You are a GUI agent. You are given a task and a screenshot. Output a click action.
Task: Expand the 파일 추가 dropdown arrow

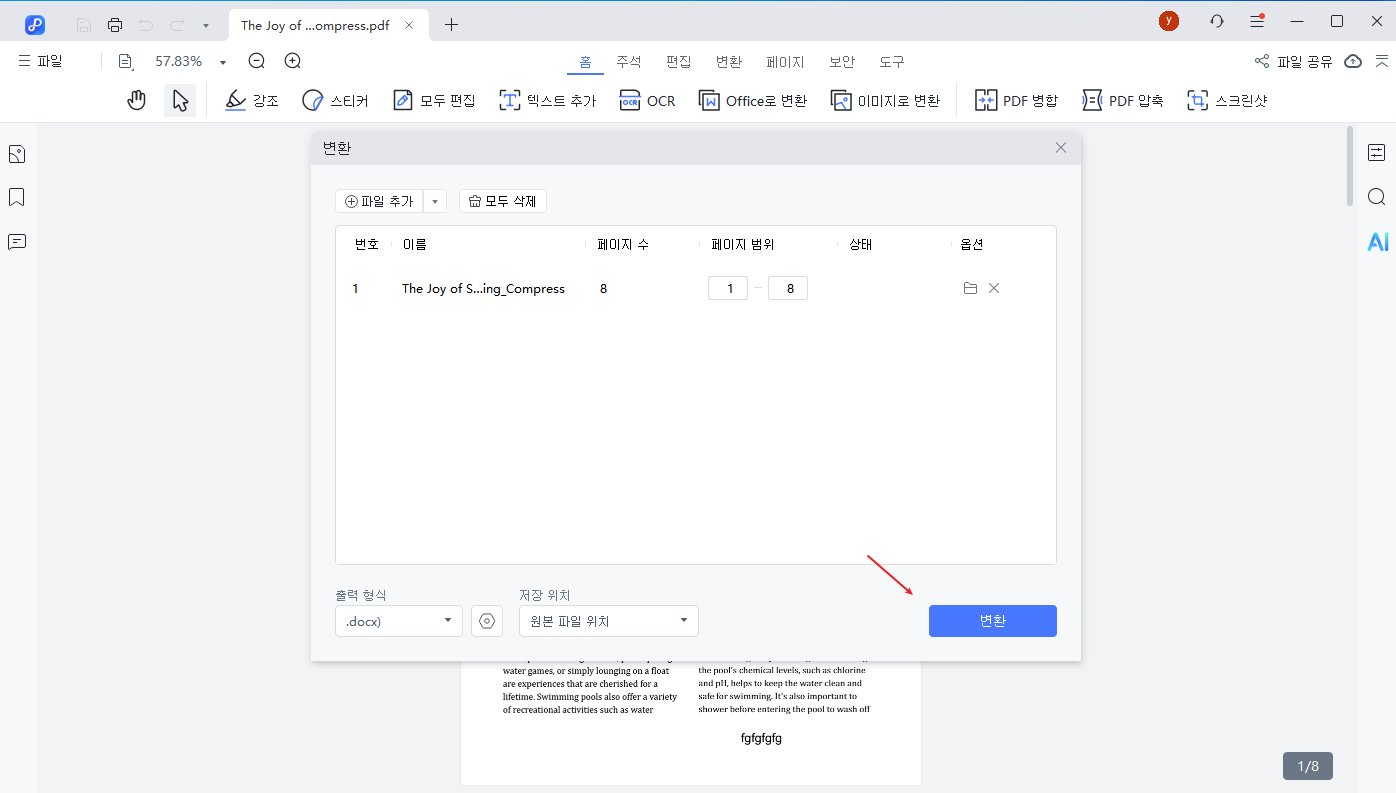click(x=435, y=200)
